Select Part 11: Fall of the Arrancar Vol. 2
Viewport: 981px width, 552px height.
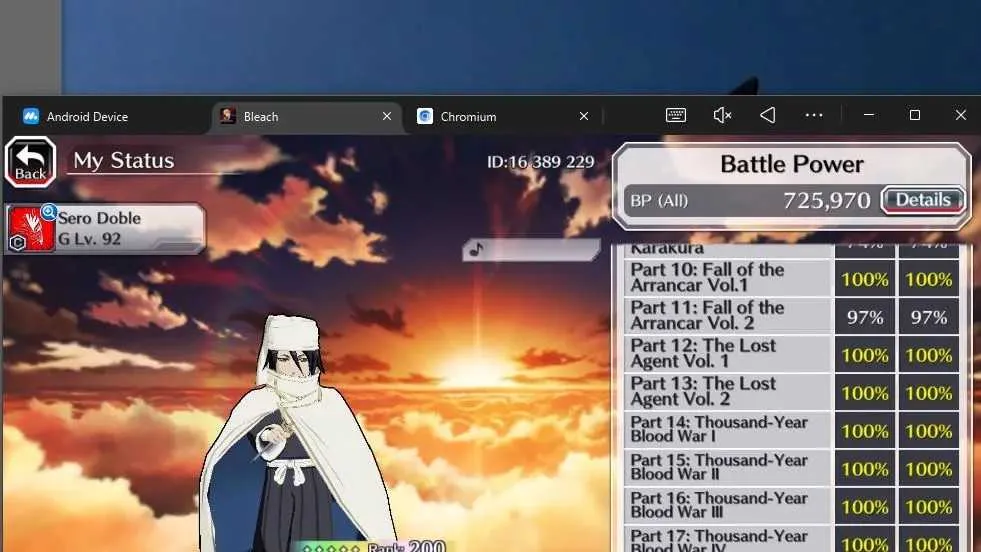[728, 315]
